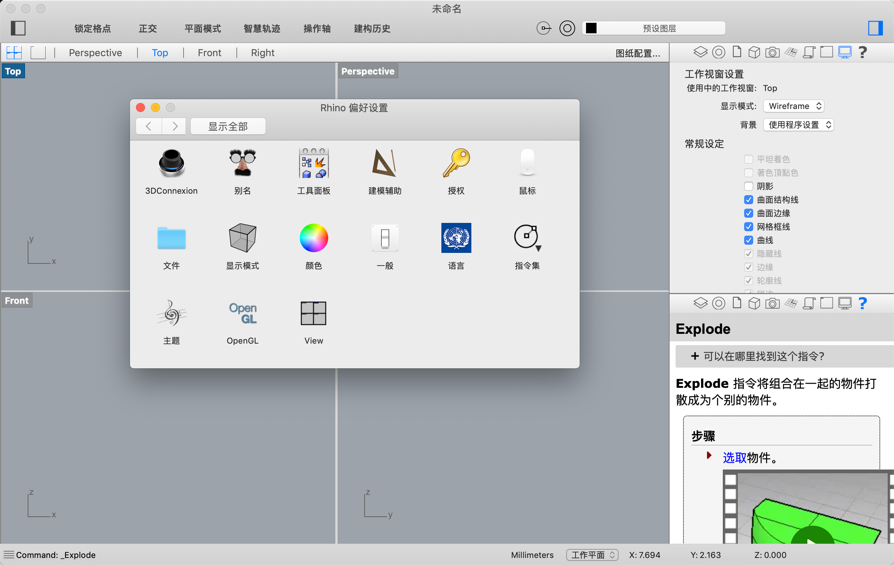Open the 预设图层 layer selector
This screenshot has height=565, width=894.
(653, 28)
